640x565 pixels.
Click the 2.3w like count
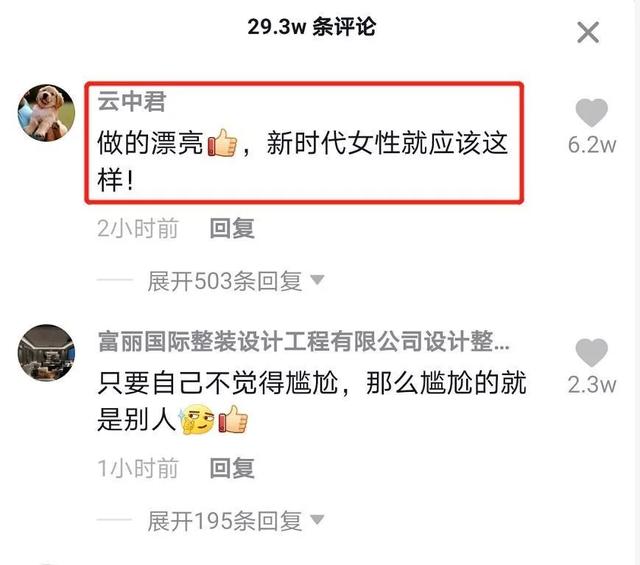pos(592,385)
